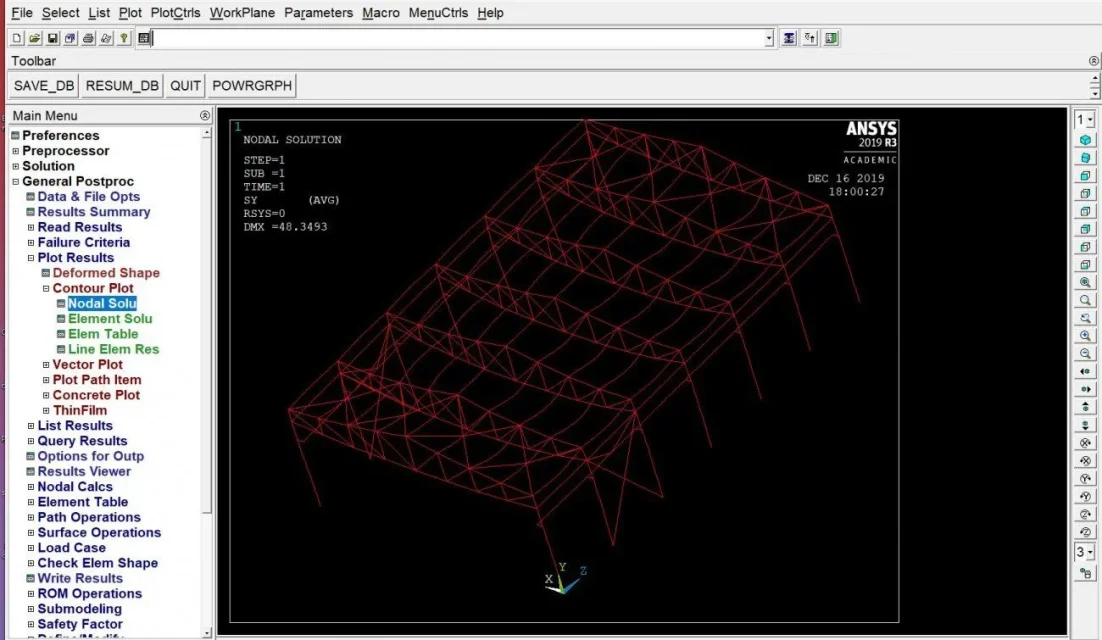
Task: Click the Zoom Out magnifier icon
Action: (1085, 354)
